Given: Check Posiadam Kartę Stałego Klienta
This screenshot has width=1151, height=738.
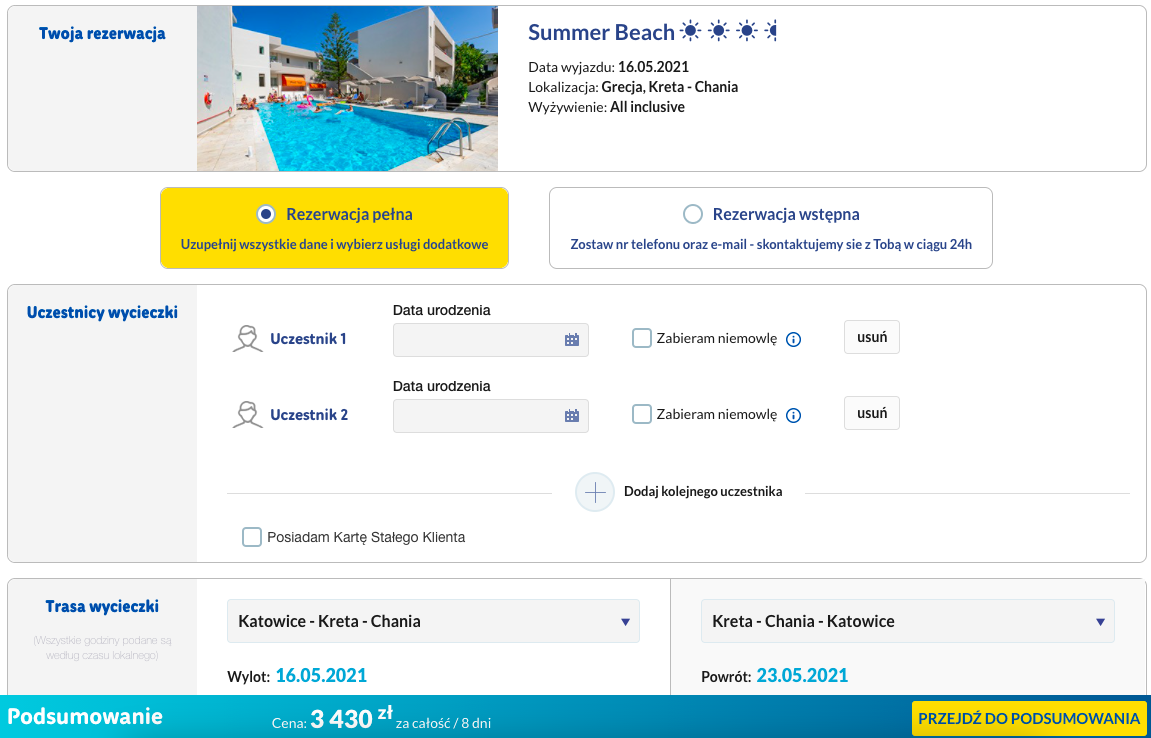Looking at the screenshot, I should pos(251,537).
